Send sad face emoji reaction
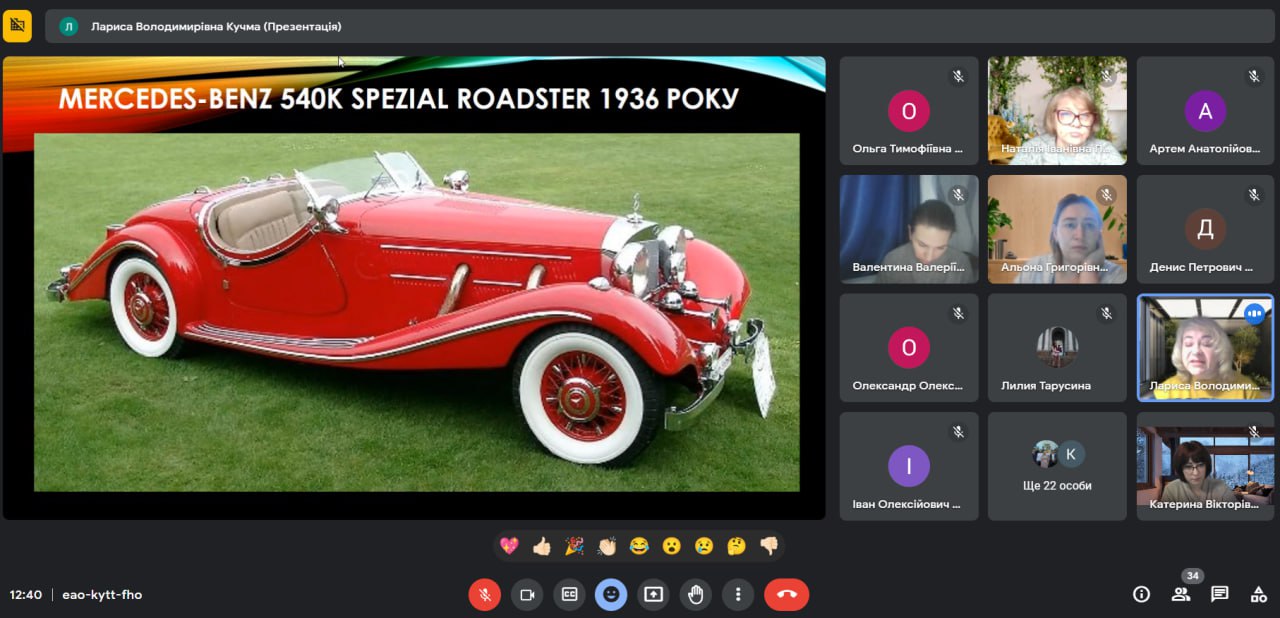Screen dimensions: 1280x618 (x=704, y=546)
